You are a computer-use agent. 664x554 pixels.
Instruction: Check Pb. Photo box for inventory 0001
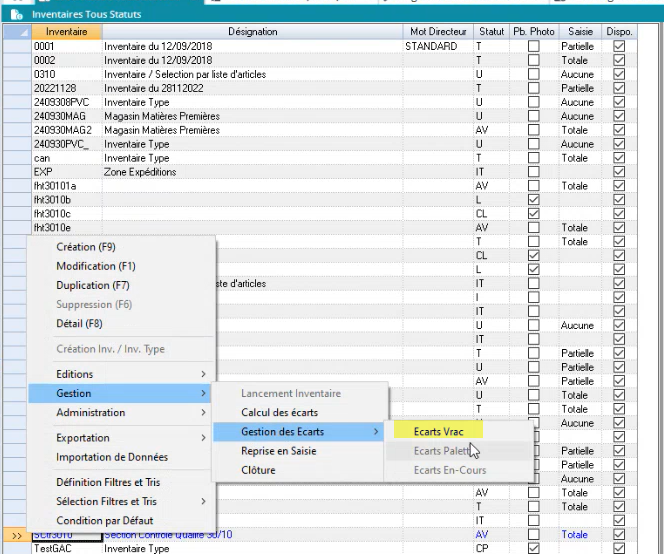[x=533, y=47]
